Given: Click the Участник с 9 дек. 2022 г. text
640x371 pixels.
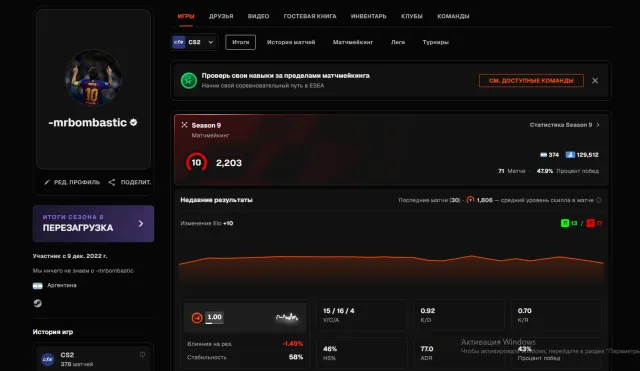Looking at the screenshot, I should pyautogui.click(x=70, y=256).
